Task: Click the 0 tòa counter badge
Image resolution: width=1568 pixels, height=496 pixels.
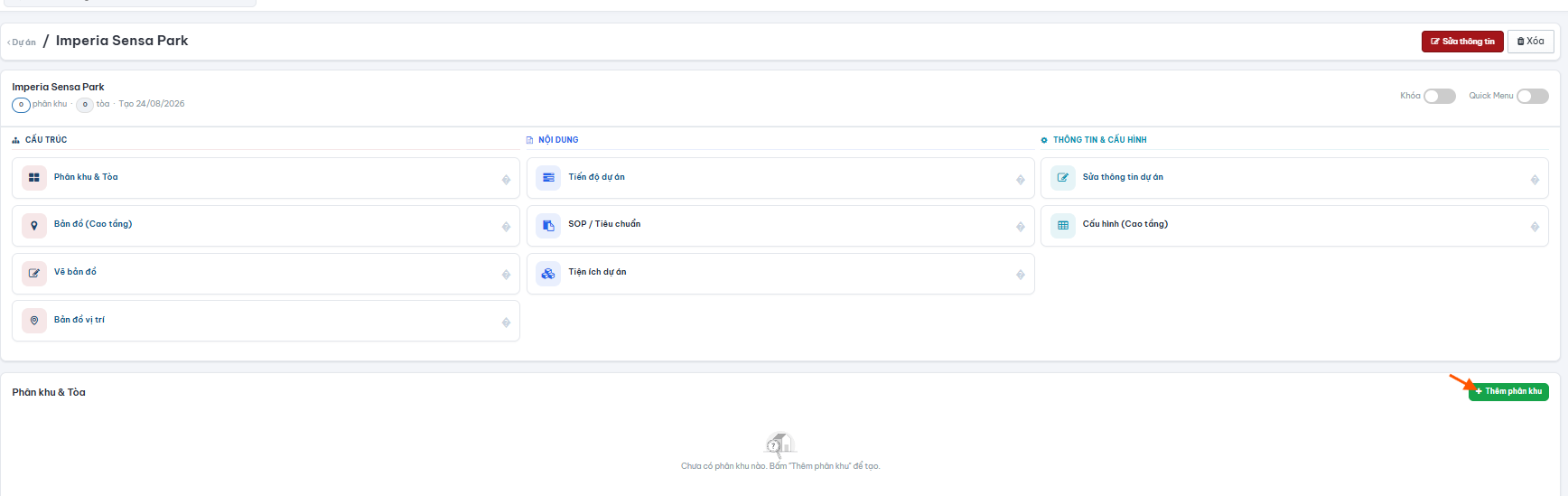Action: tap(85, 105)
